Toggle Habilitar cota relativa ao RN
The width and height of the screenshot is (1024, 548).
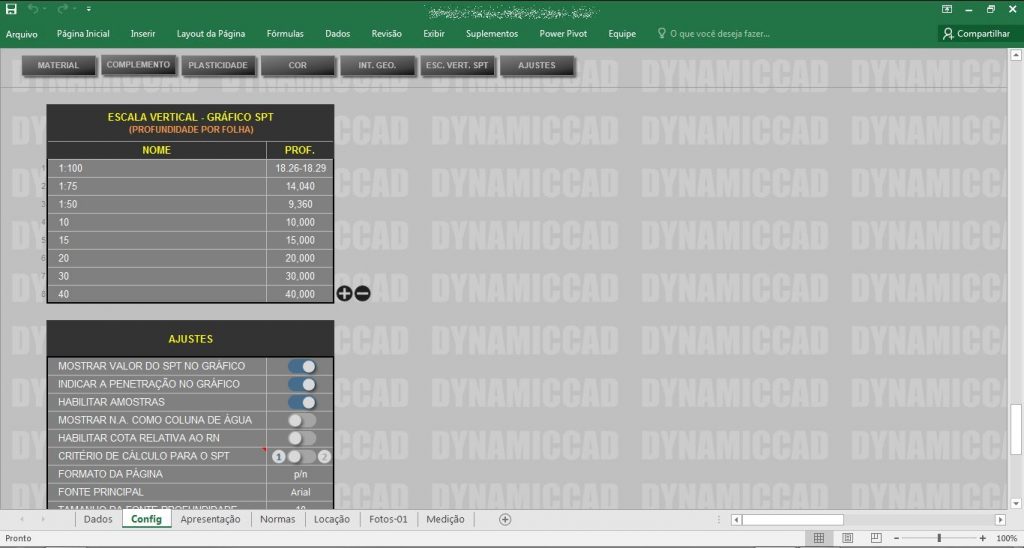coord(302,438)
